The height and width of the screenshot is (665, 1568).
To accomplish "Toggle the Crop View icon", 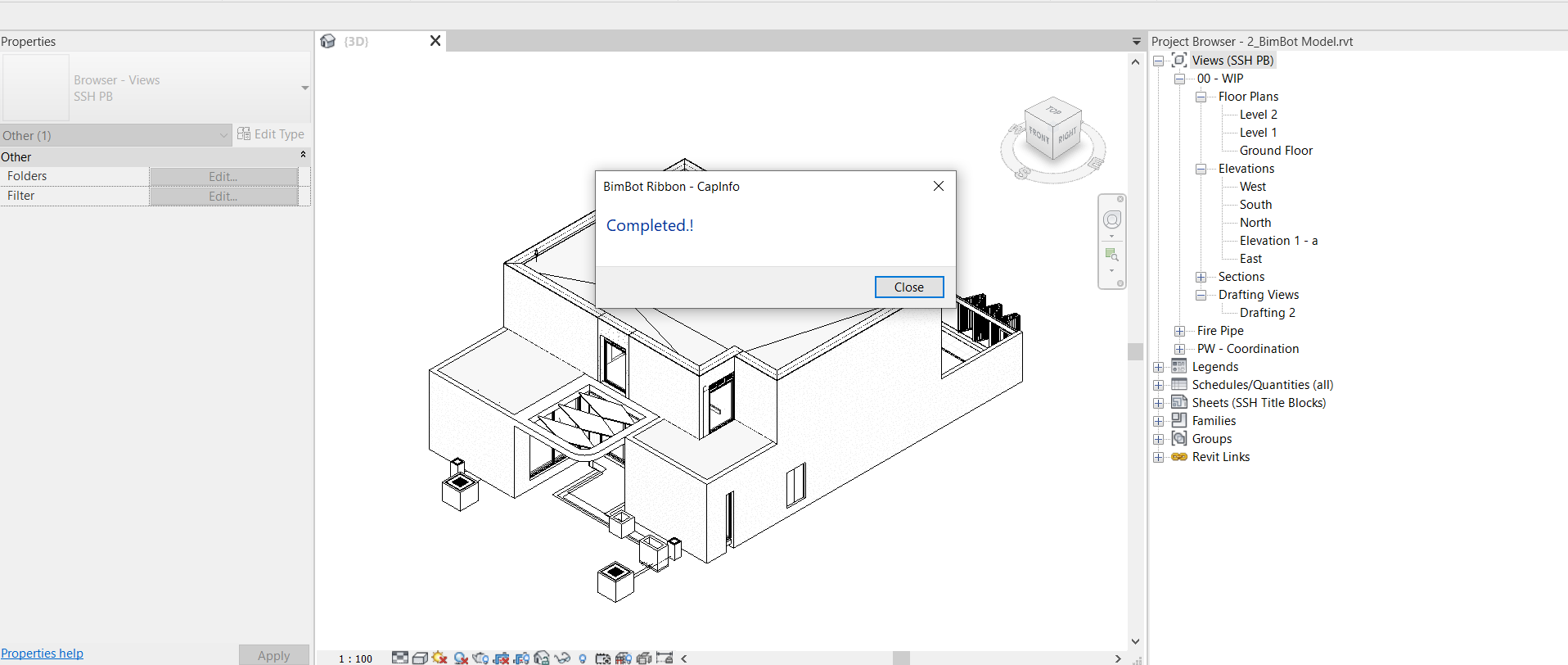I will (x=502, y=658).
